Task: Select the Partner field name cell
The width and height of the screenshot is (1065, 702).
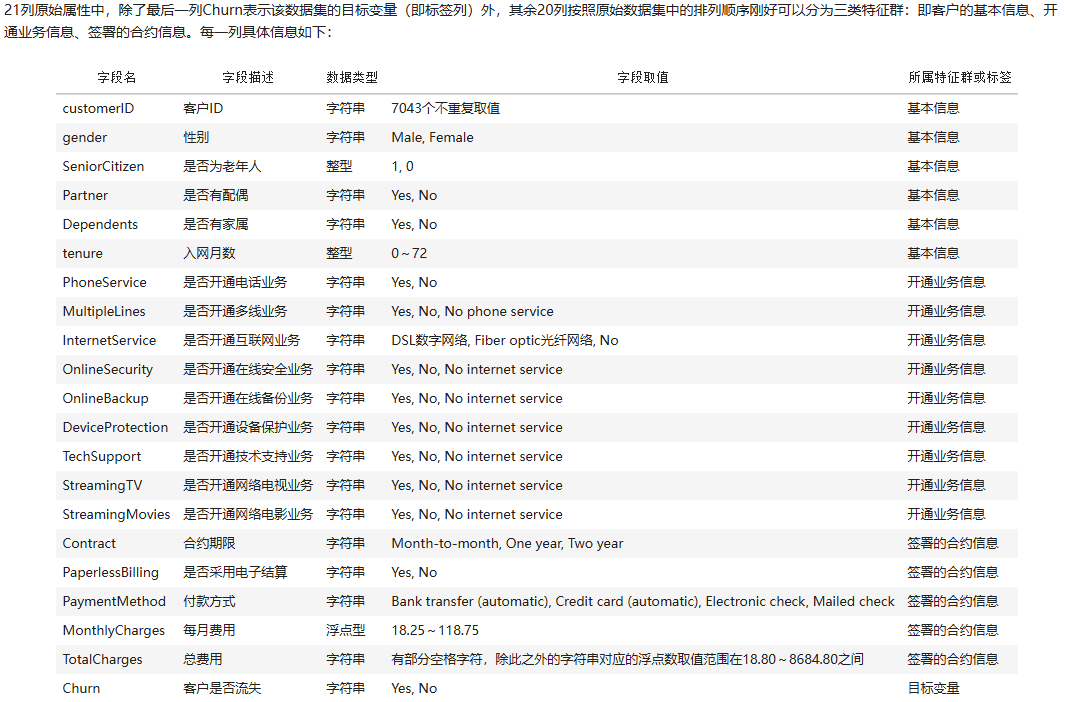Action: coord(85,196)
